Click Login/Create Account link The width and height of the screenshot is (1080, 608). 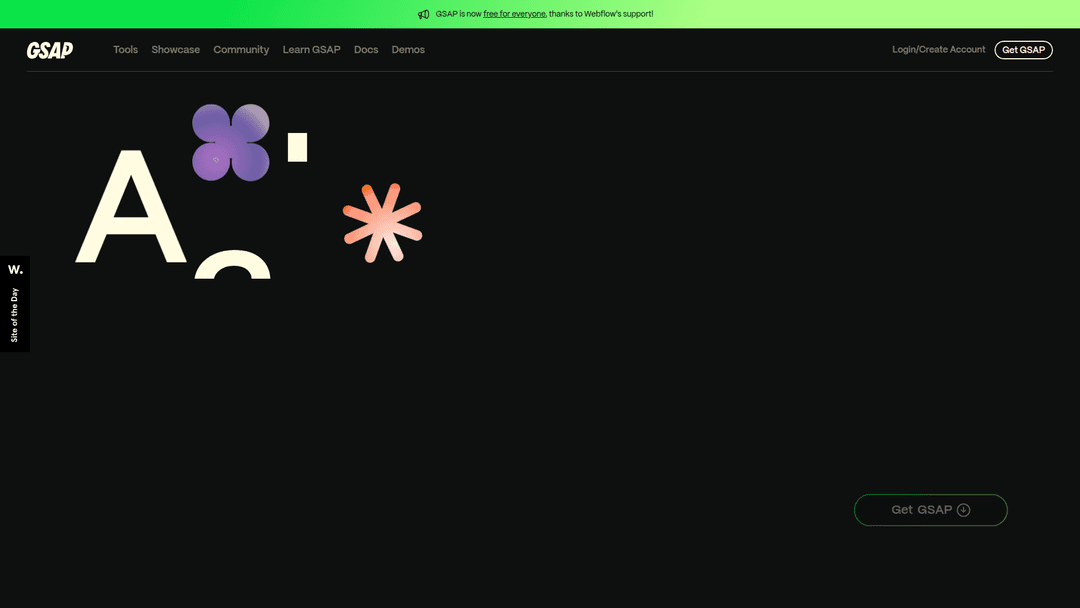click(938, 50)
